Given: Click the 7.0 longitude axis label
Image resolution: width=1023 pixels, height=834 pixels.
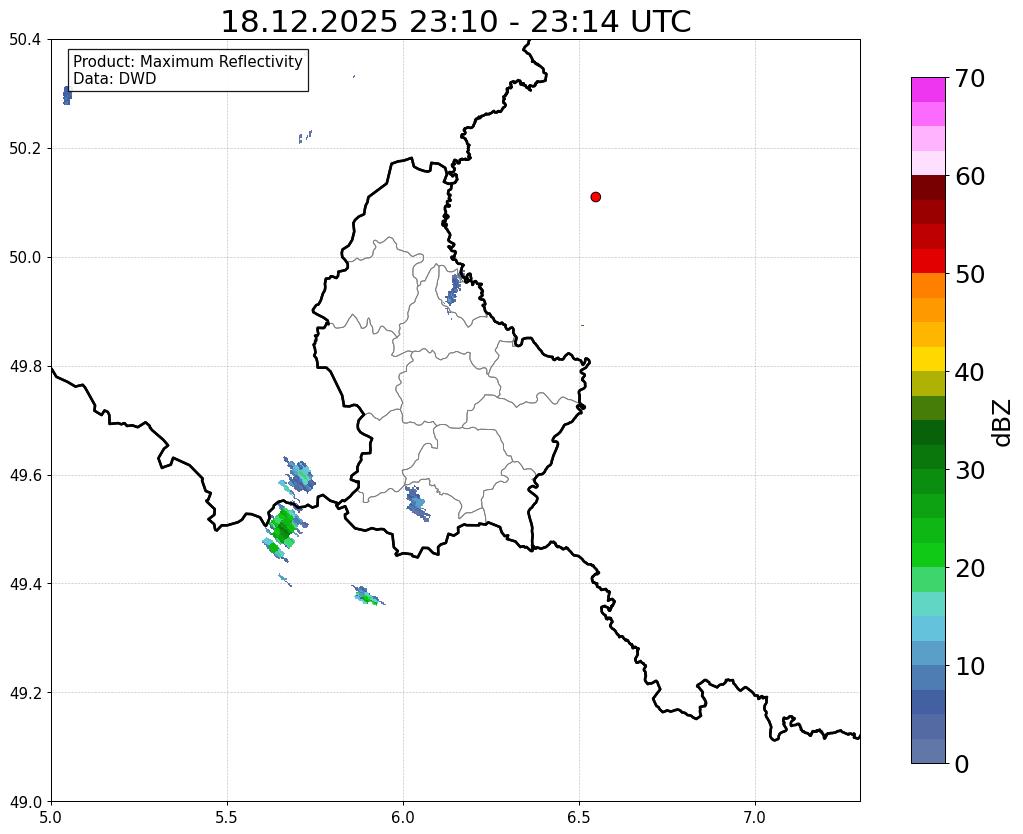Looking at the screenshot, I should pyautogui.click(x=755, y=817).
